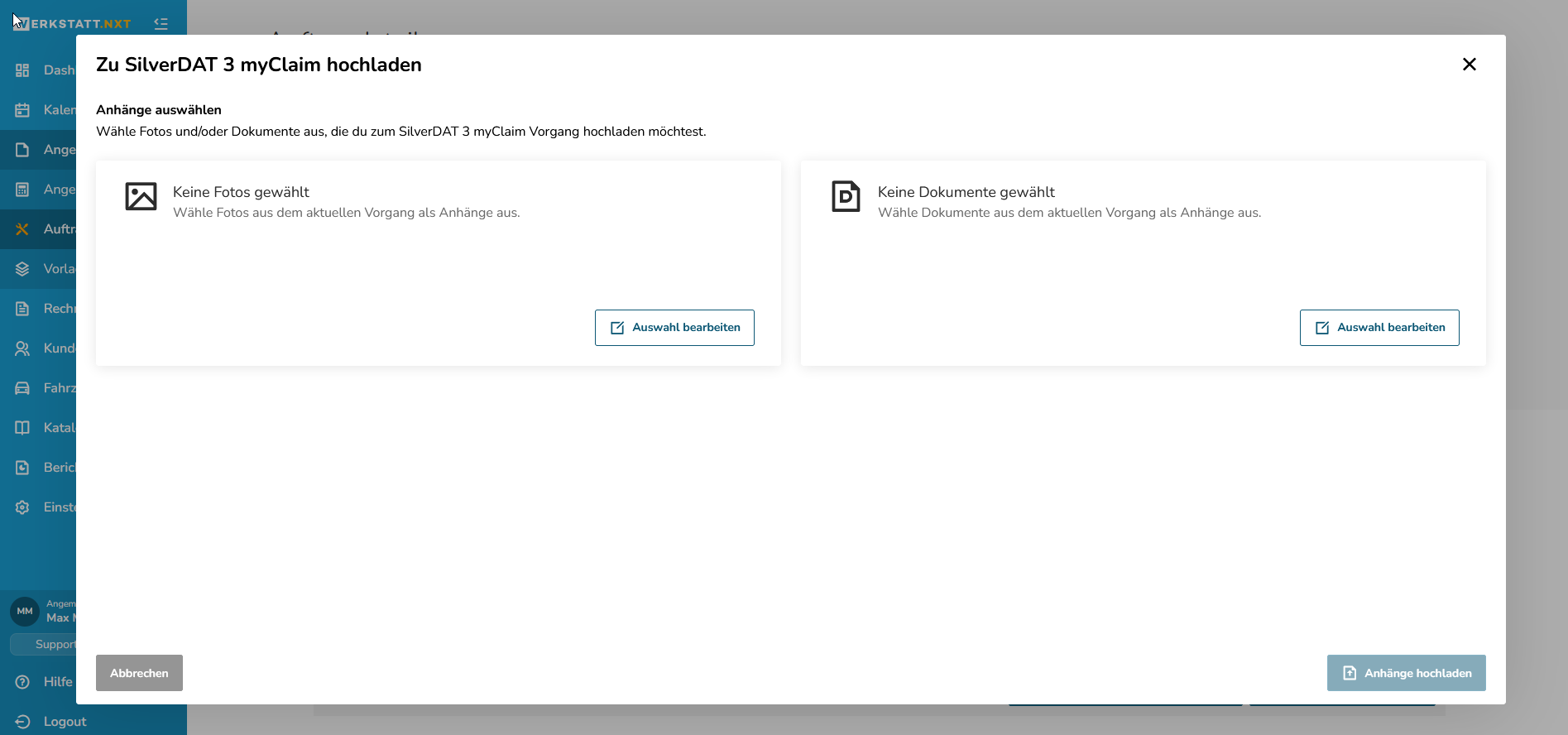Open the Vorlagen layers icon in sidebar
This screenshot has height=735, width=1568.
pyautogui.click(x=22, y=269)
